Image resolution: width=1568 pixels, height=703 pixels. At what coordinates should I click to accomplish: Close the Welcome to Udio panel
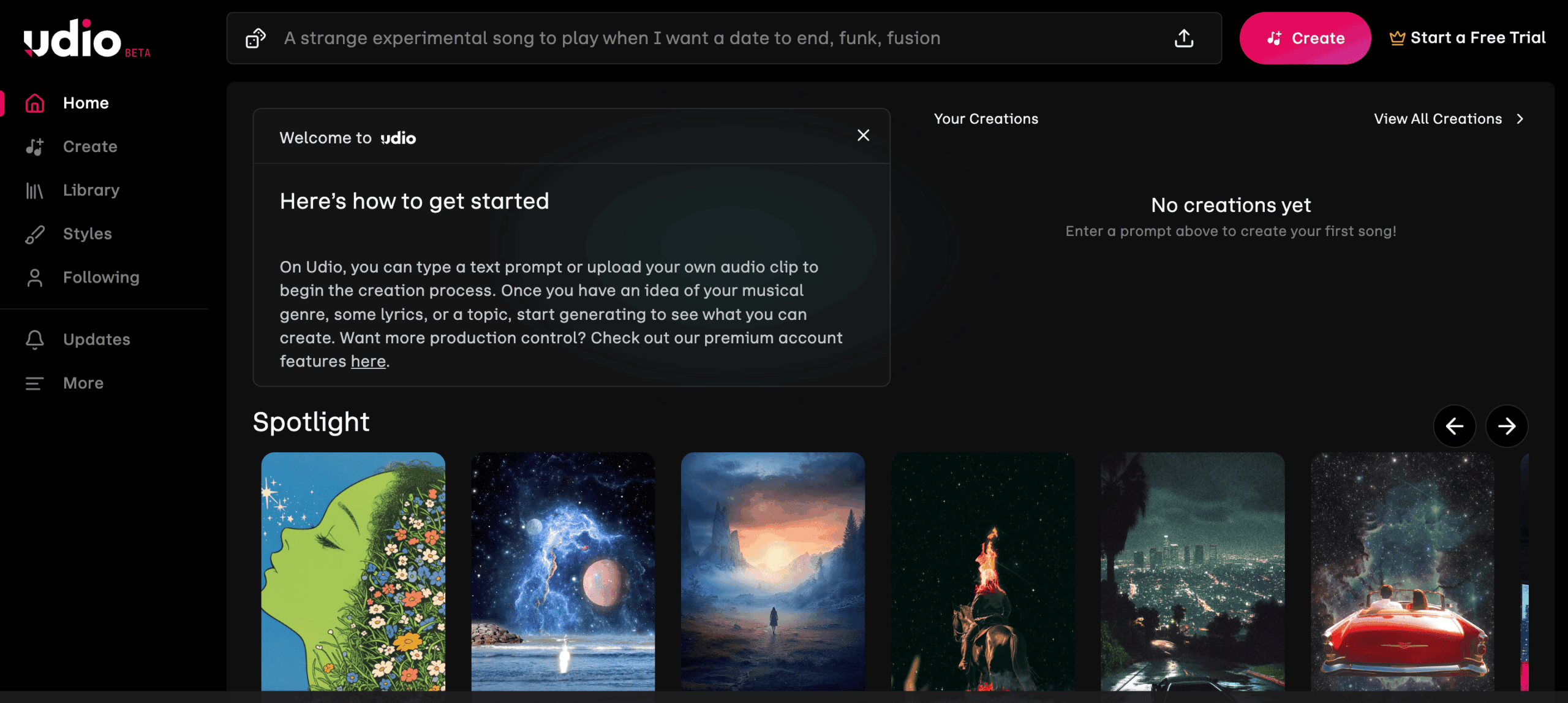pyautogui.click(x=863, y=135)
